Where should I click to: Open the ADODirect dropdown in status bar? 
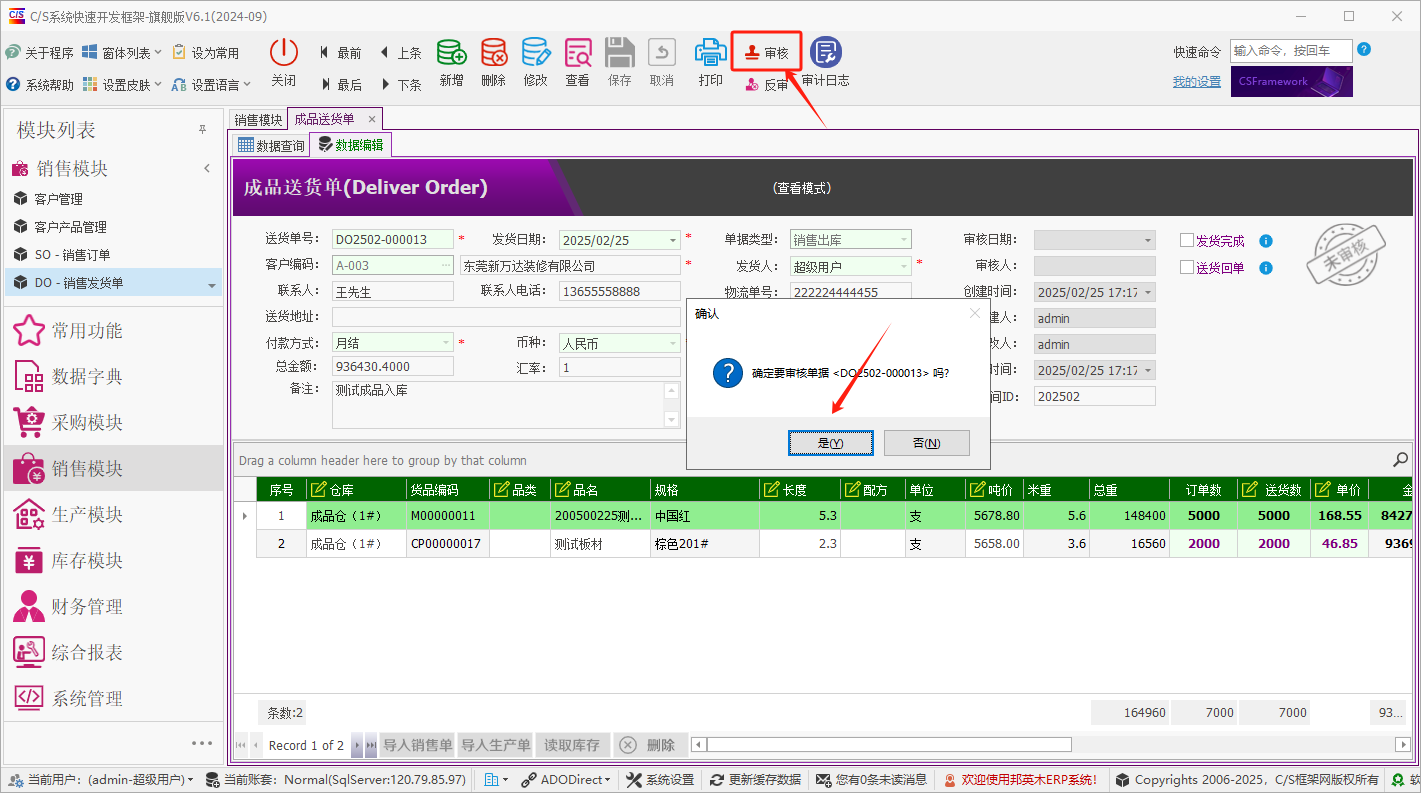pos(566,780)
